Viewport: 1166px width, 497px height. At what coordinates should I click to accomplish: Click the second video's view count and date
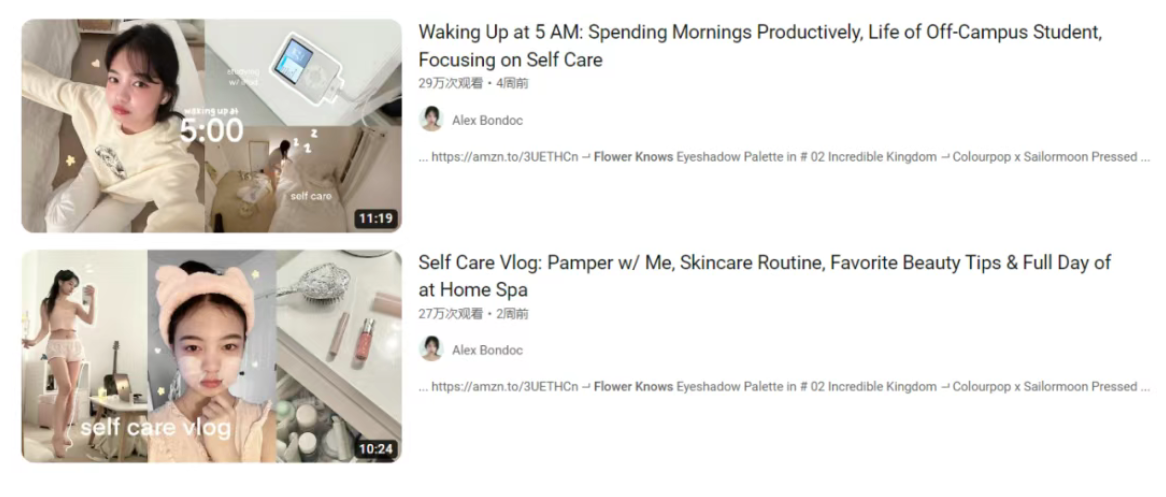click(473, 314)
